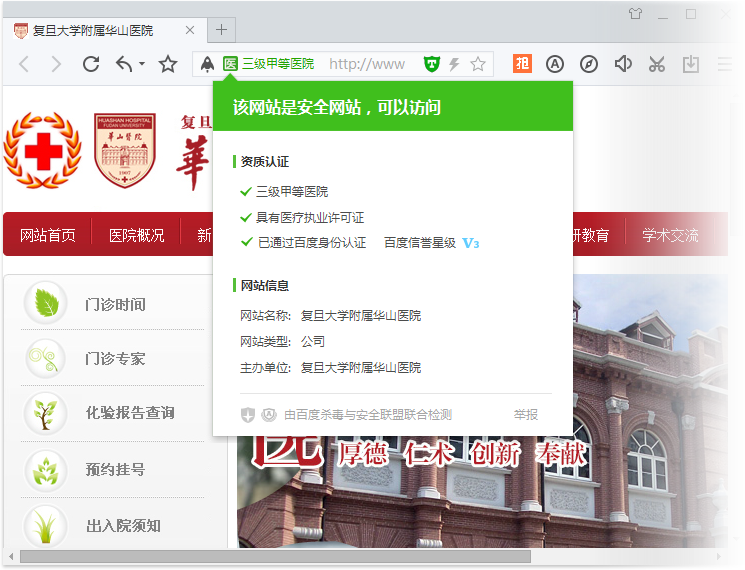The height and width of the screenshot is (570, 745).
Task: Open the downloads manager icon
Action: point(690,64)
